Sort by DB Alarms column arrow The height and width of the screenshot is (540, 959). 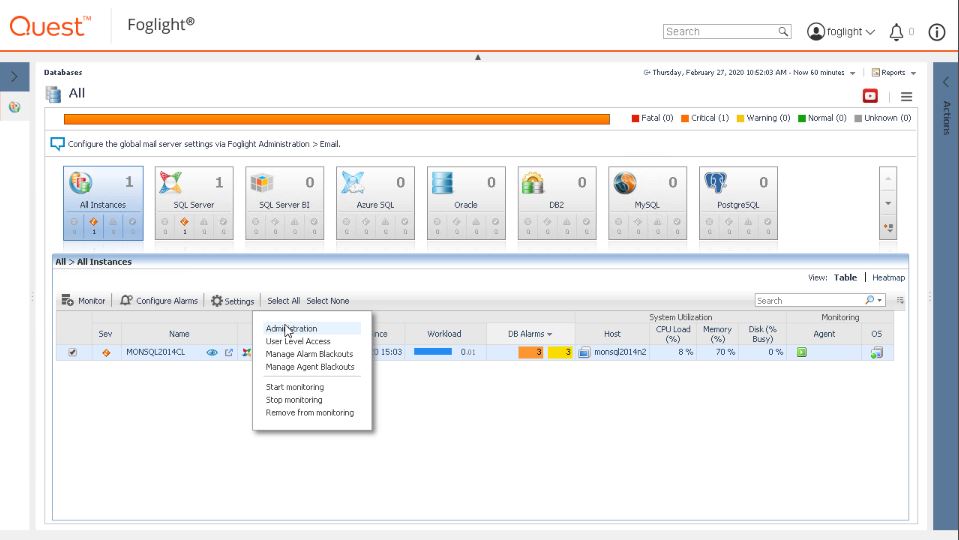pyautogui.click(x=549, y=335)
